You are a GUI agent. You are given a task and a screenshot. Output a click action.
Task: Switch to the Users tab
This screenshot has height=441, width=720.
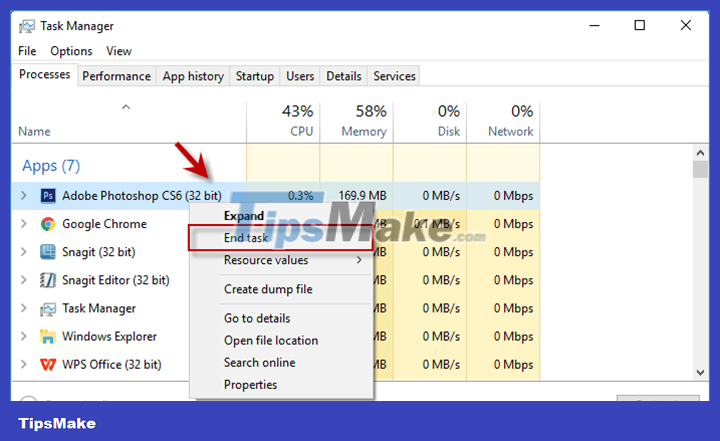point(300,76)
